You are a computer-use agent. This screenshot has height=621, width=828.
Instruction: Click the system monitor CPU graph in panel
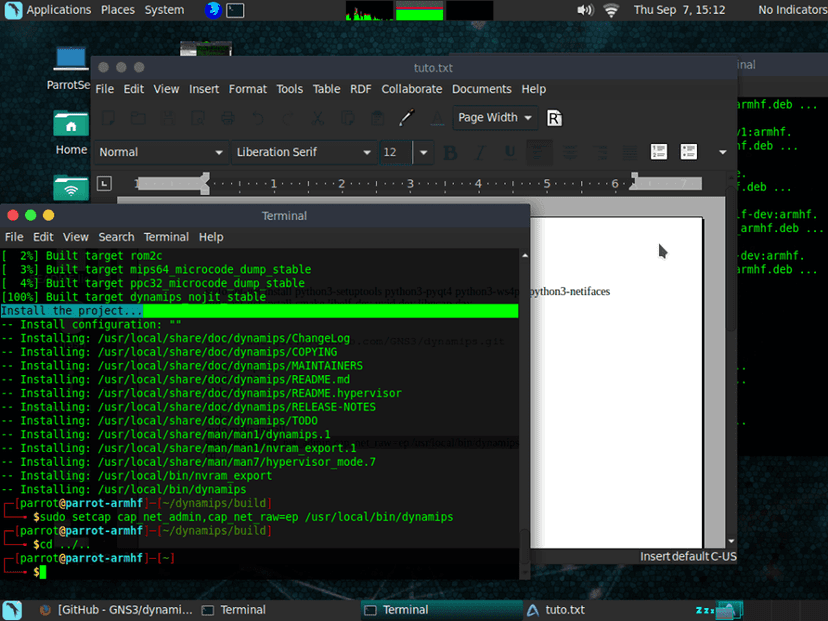tap(370, 11)
